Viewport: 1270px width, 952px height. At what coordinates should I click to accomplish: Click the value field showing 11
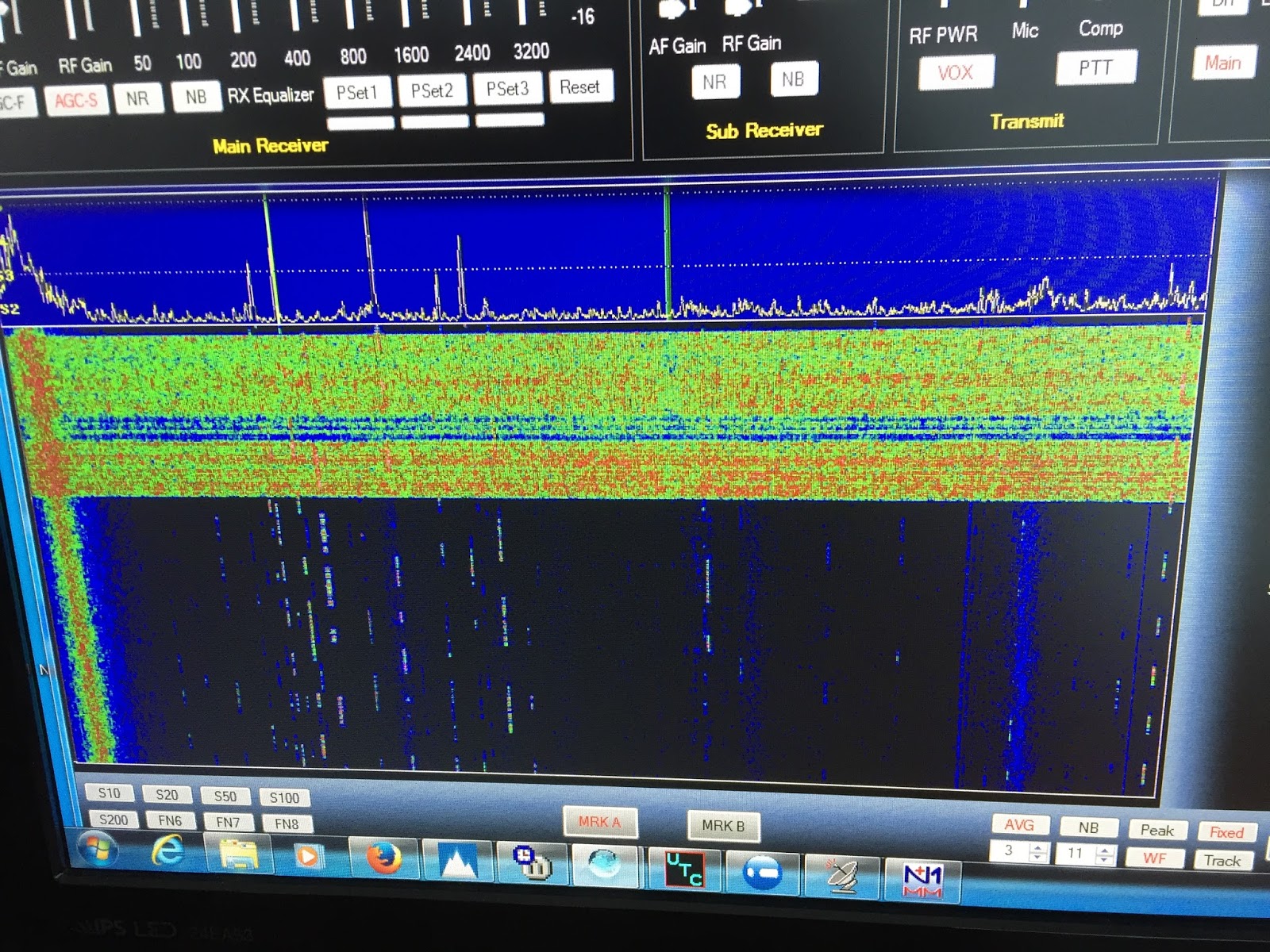point(1076,854)
